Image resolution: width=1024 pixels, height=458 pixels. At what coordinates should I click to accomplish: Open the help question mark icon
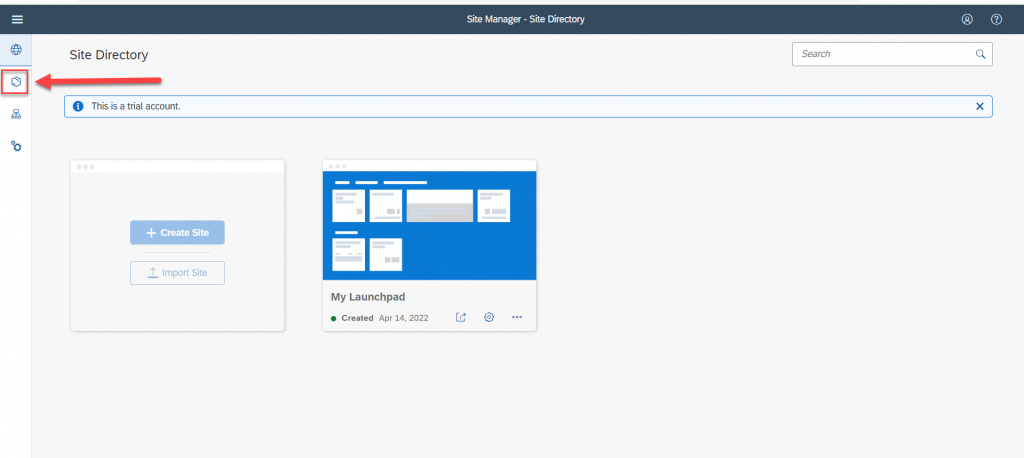[997, 19]
